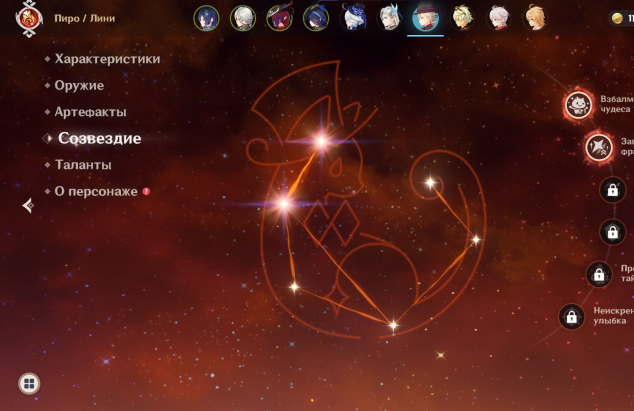Click the Pyro element emblem icon
The image size is (634, 411).
29,19
